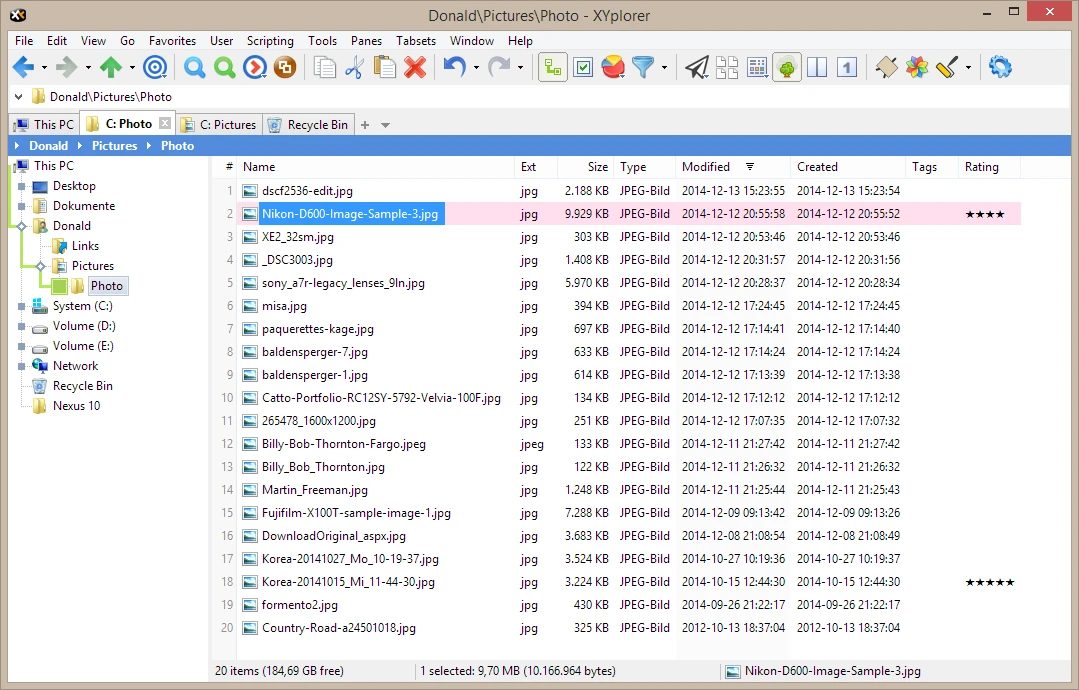Toggle the selection checkbox icon in toolbar
This screenshot has width=1079, height=690.
[x=583, y=68]
